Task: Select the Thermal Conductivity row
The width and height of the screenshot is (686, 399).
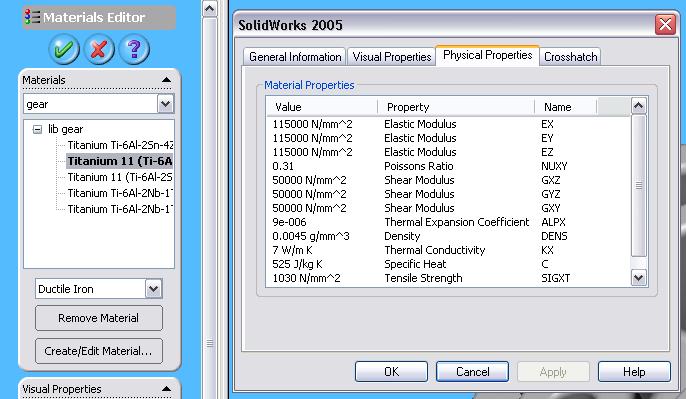Action: coord(448,250)
